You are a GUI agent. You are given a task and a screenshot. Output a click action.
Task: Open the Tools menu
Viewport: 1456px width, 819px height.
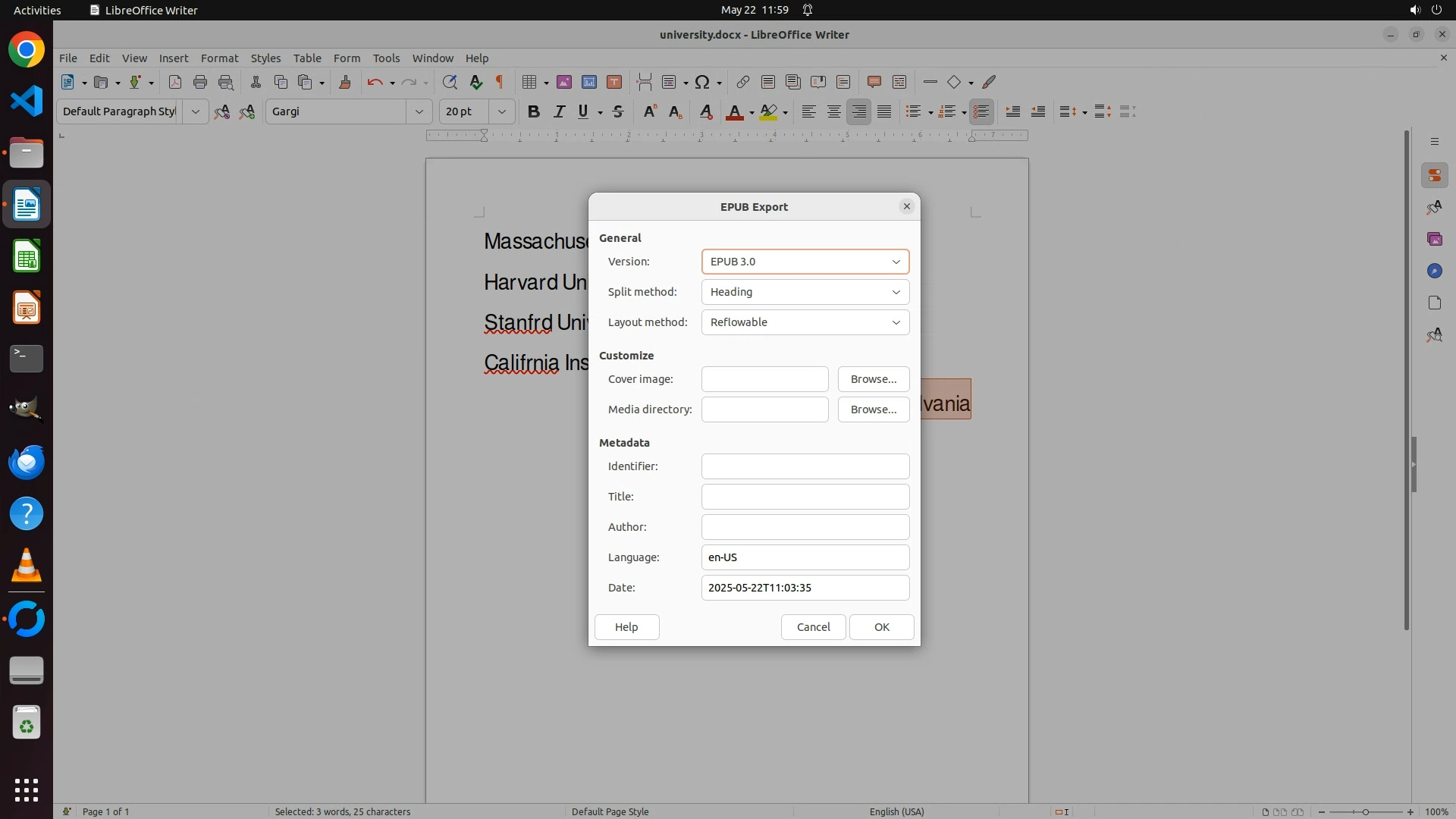pos(385,58)
